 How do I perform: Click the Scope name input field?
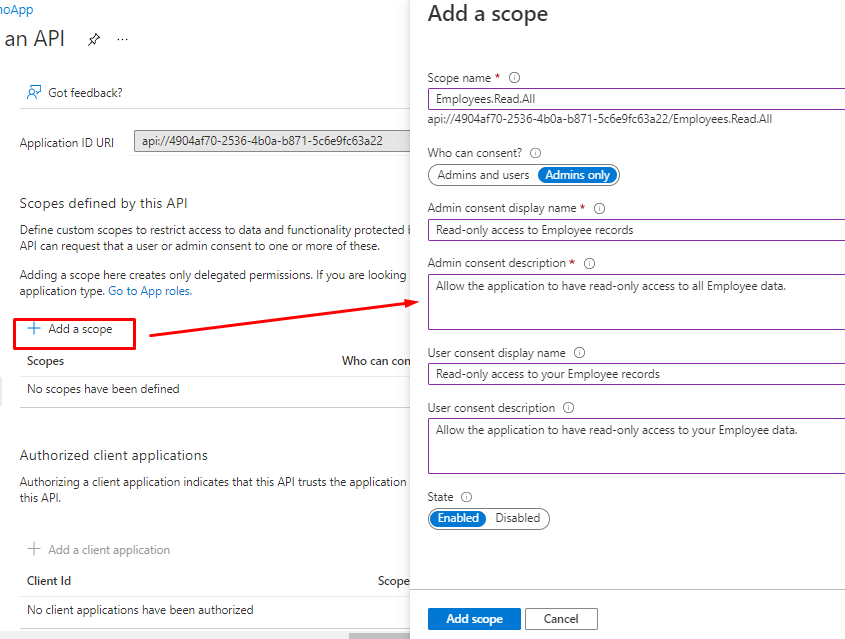tap(636, 99)
